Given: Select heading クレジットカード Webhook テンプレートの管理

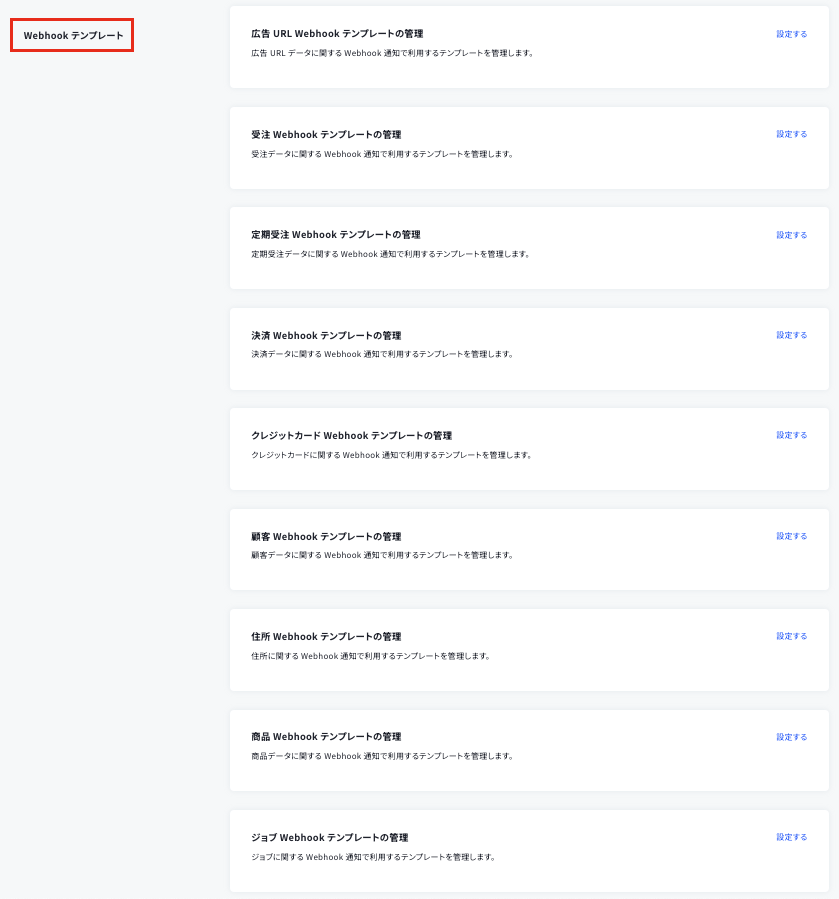Looking at the screenshot, I should point(352,436).
